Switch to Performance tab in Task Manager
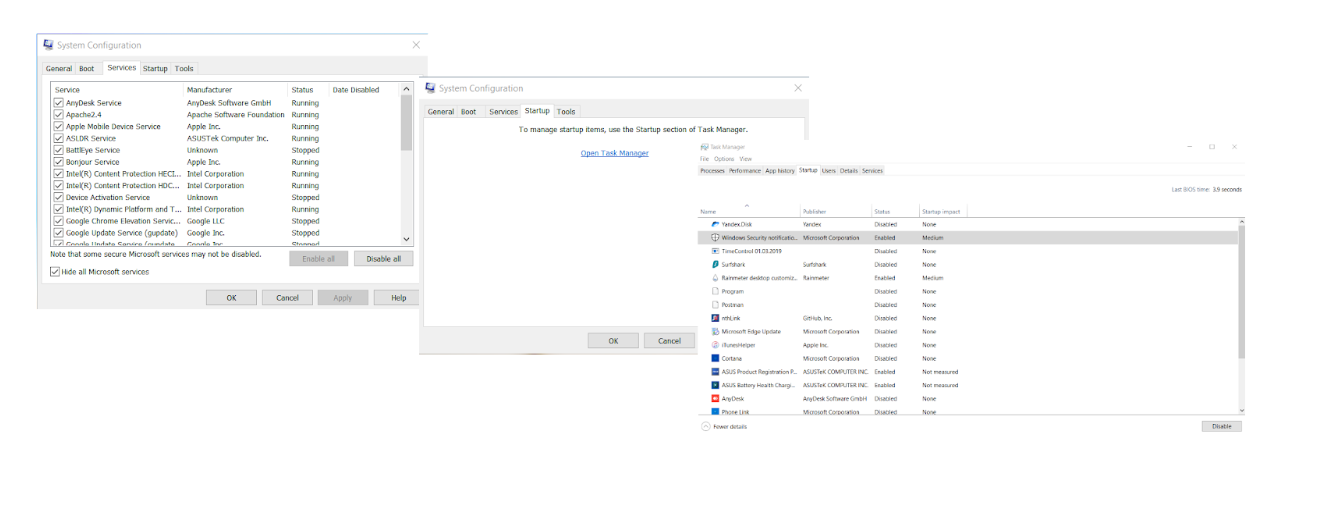 744,171
